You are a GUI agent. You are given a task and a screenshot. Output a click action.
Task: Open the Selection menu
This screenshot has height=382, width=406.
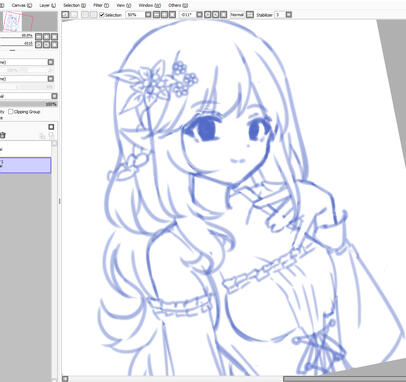[74, 5]
